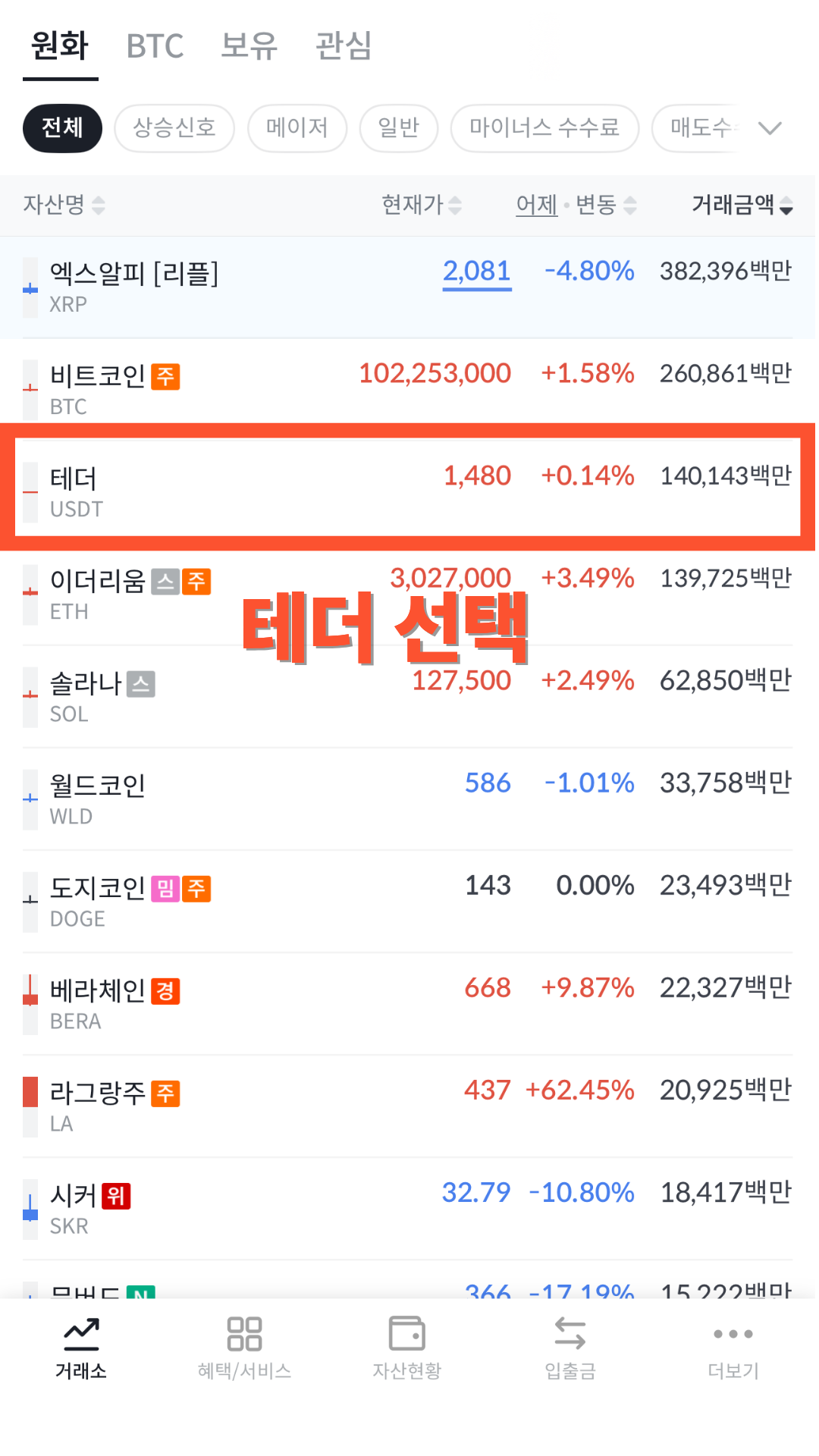
Task: Toggle the 마이너스 수수료 filter
Action: tap(544, 128)
